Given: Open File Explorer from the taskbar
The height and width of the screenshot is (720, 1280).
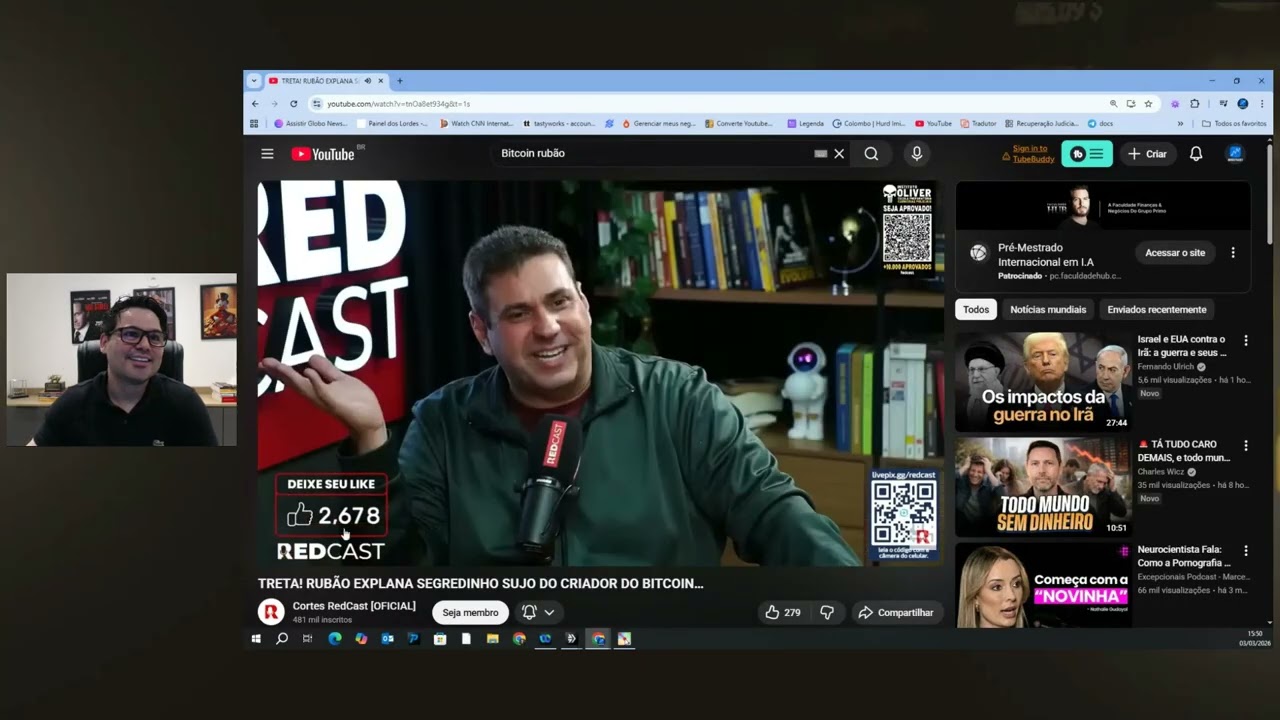Looking at the screenshot, I should pos(492,639).
